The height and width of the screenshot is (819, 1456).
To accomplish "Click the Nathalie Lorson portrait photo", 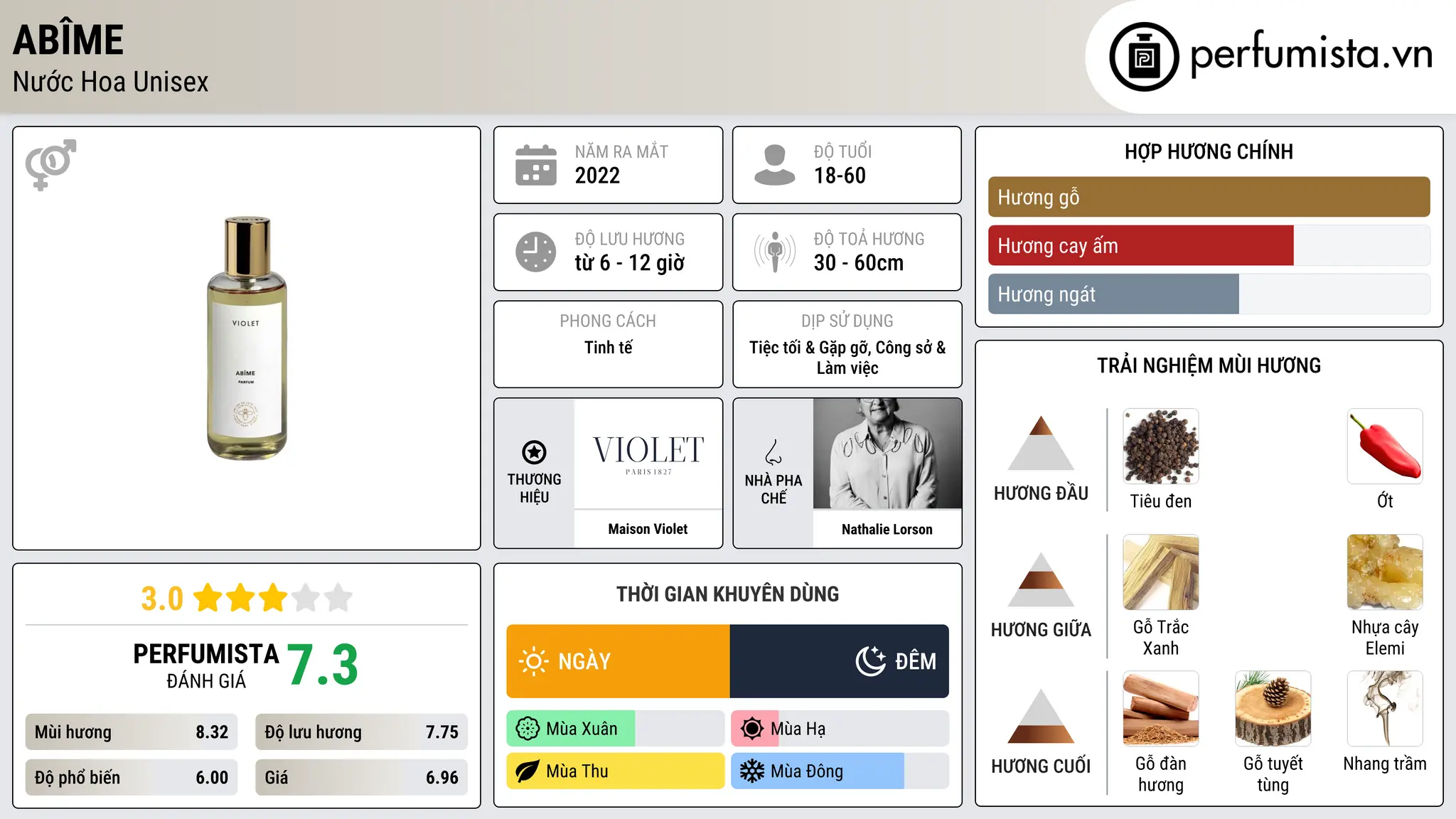I will pos(887,454).
